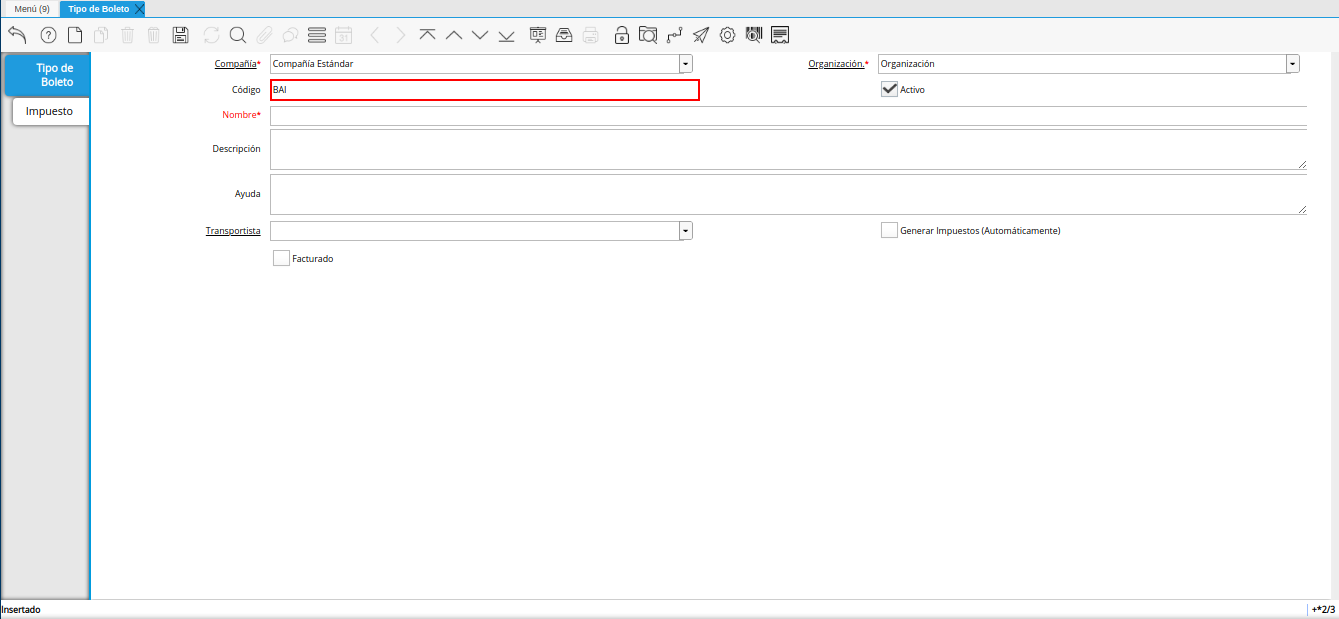
Task: Open the Organización dropdown arrow
Action: 1293,64
